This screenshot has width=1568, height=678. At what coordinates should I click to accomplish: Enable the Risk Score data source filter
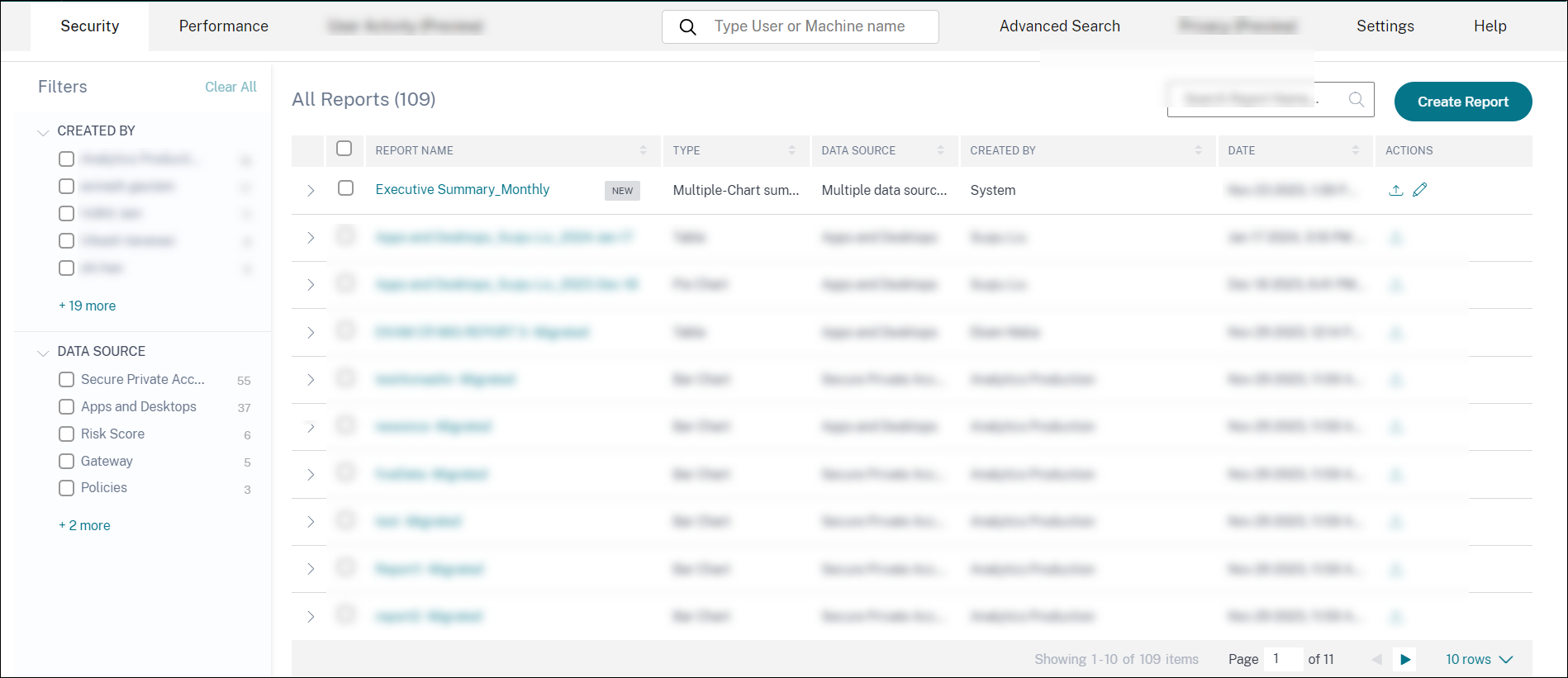tap(67, 434)
